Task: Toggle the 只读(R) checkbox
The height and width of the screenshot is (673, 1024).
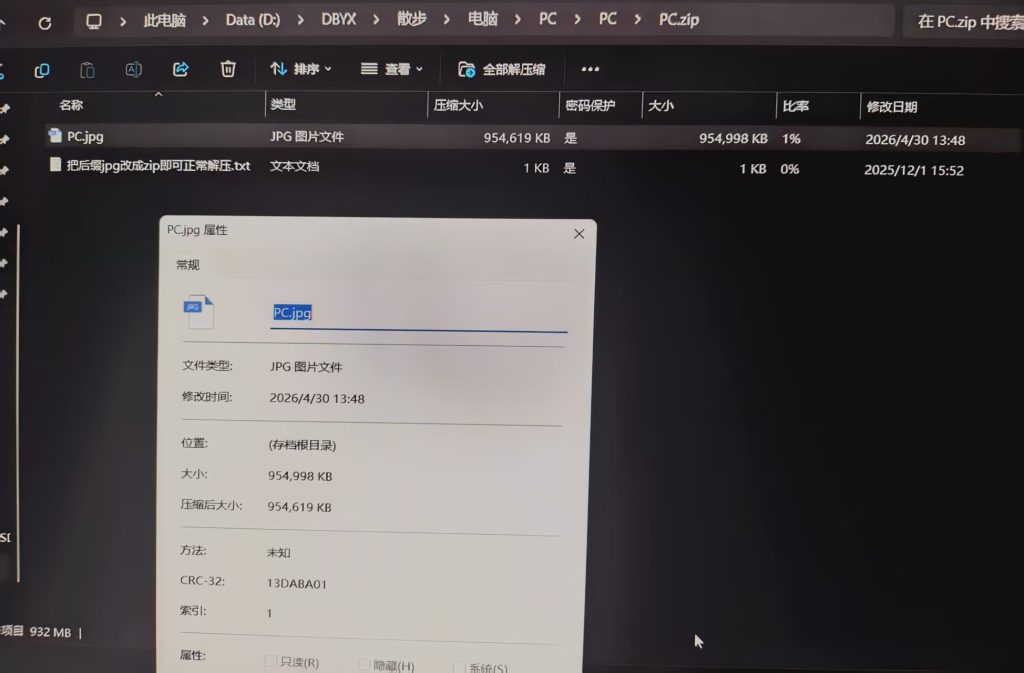Action: 270,661
